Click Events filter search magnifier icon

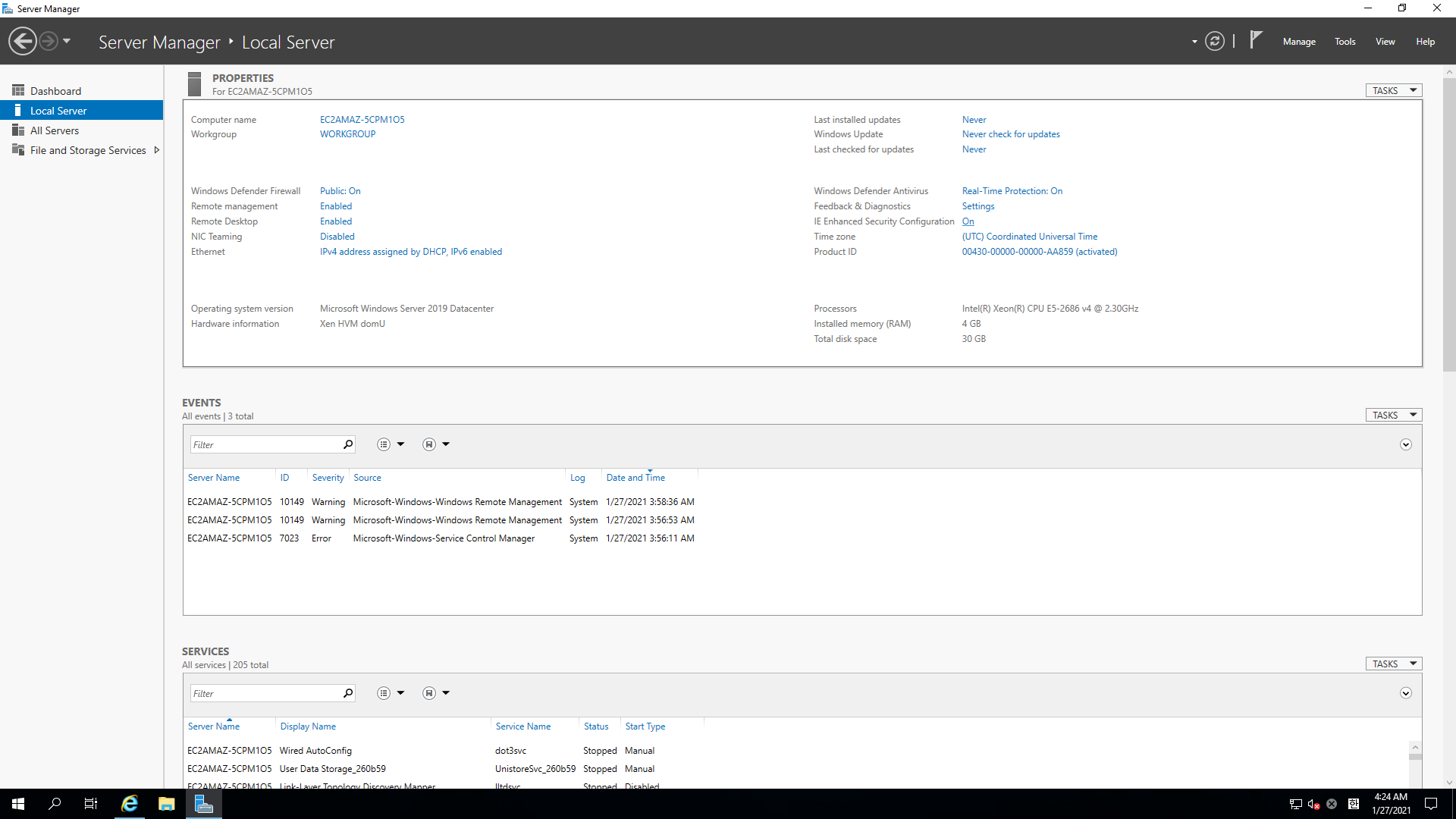tap(348, 444)
